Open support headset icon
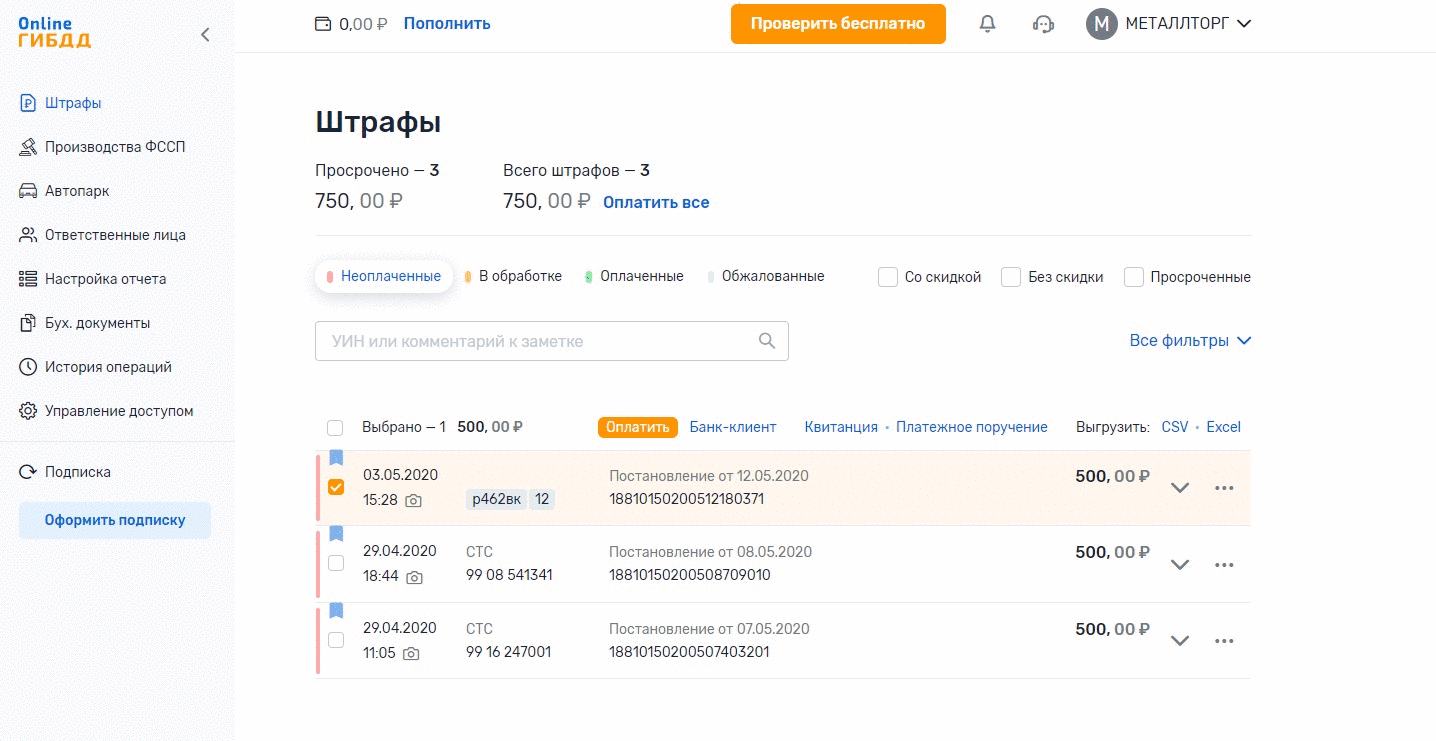 [x=1043, y=24]
